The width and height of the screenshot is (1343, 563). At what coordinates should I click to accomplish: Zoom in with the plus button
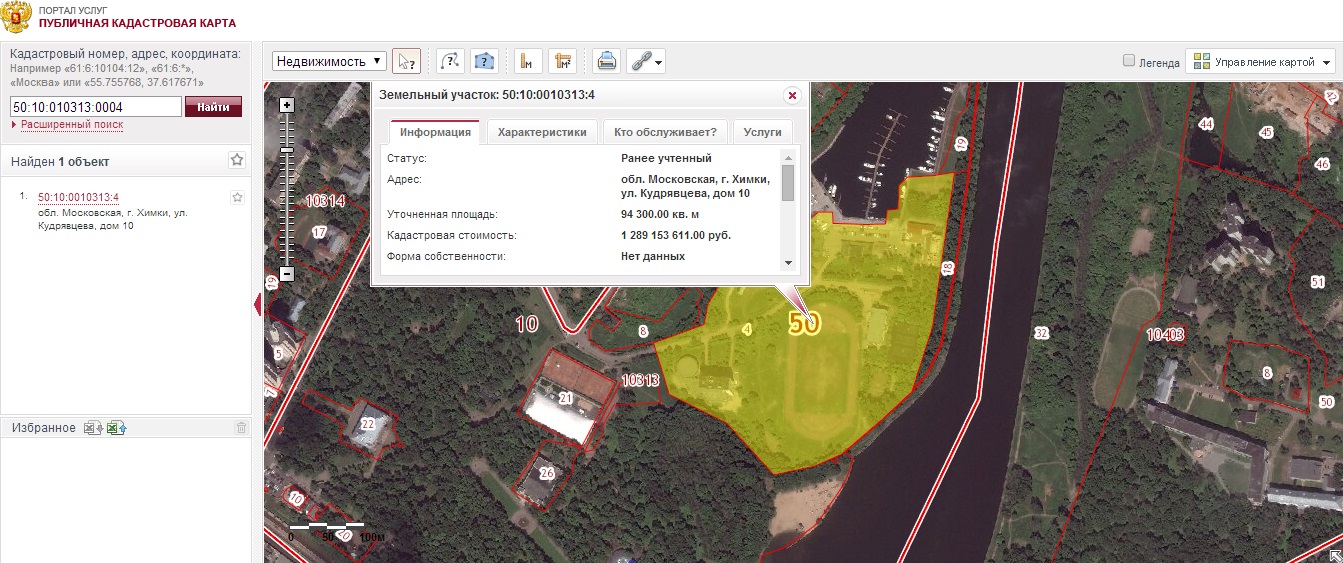[287, 105]
